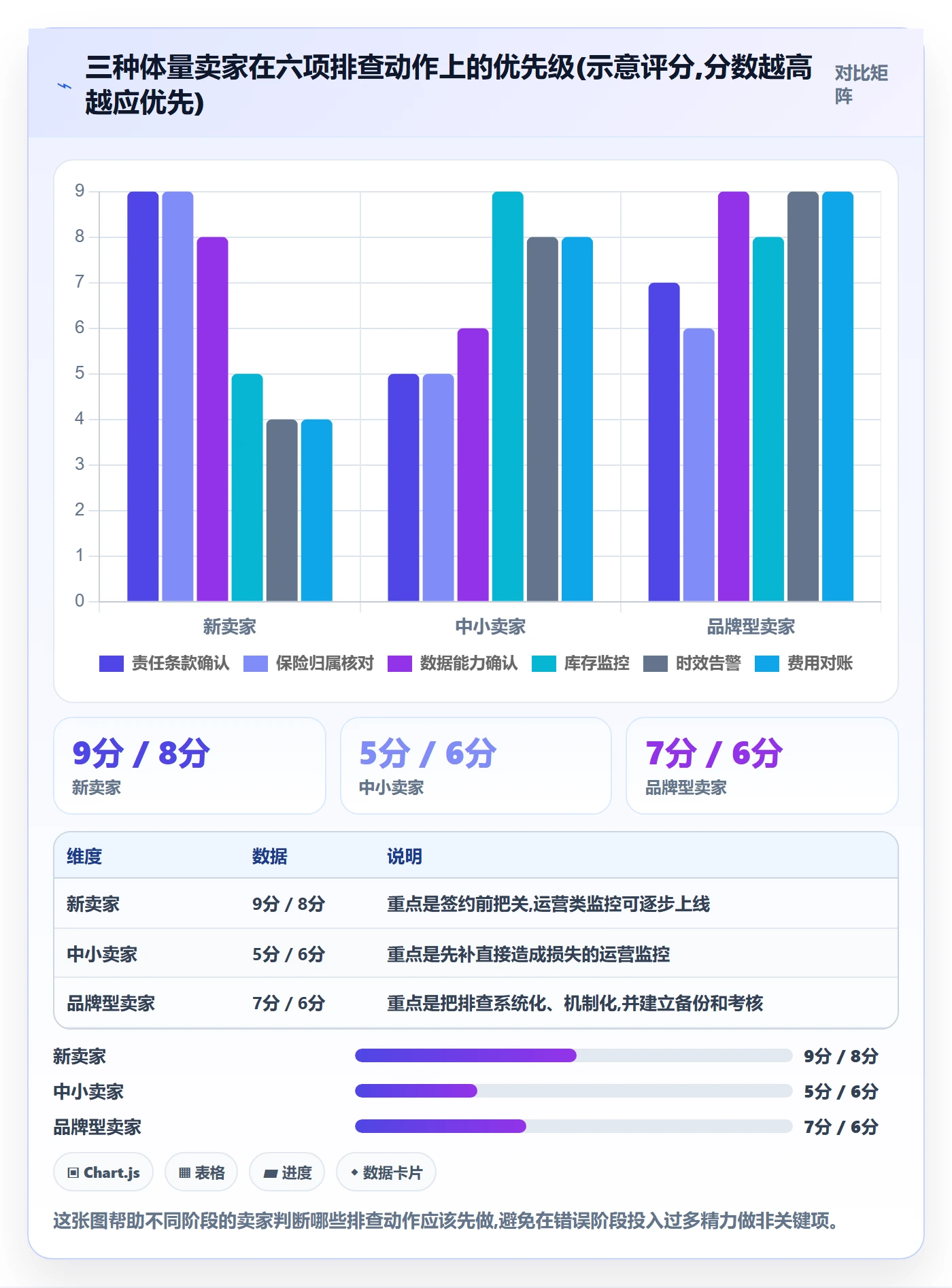Toggle the 库存监控 legend color swatch
Image resolution: width=952 pixels, height=1288 pixels.
click(x=544, y=664)
